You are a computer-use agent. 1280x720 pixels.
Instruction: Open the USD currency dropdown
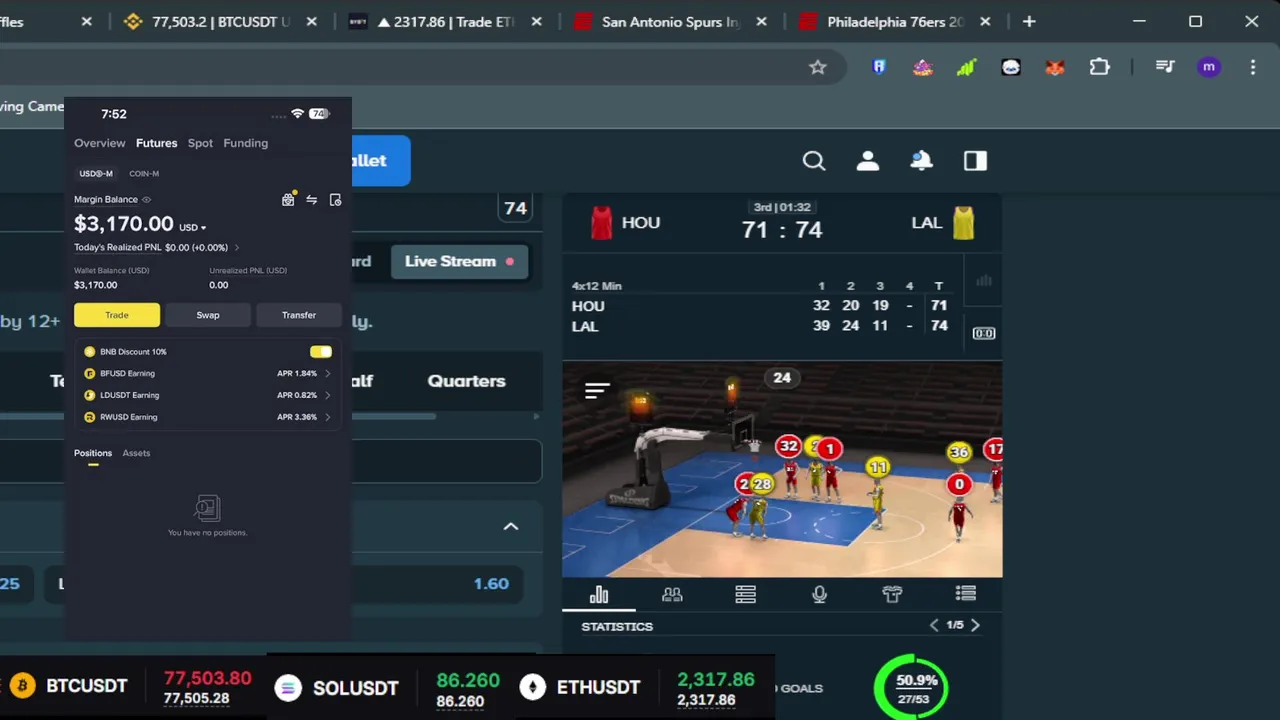coord(192,228)
